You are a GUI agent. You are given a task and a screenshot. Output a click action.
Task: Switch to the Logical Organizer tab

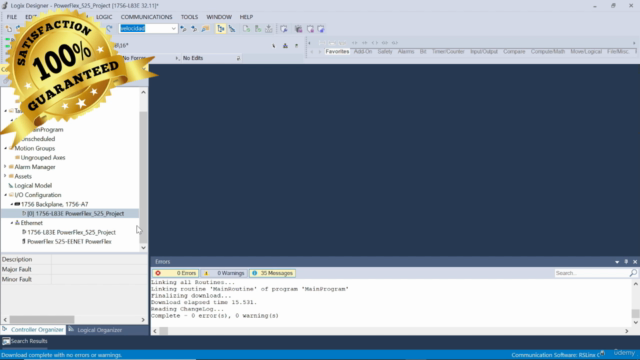[96, 330]
